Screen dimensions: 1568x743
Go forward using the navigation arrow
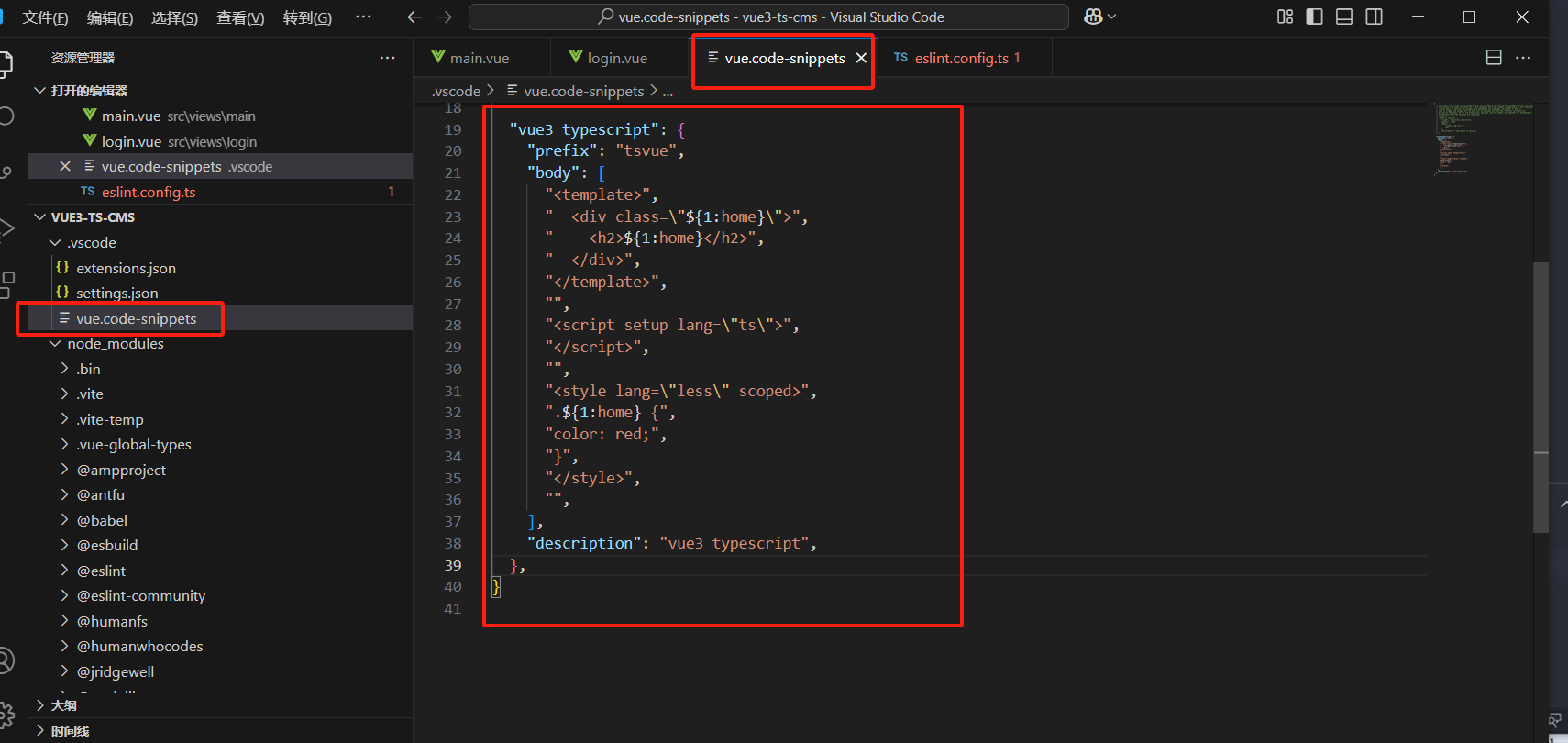445,17
